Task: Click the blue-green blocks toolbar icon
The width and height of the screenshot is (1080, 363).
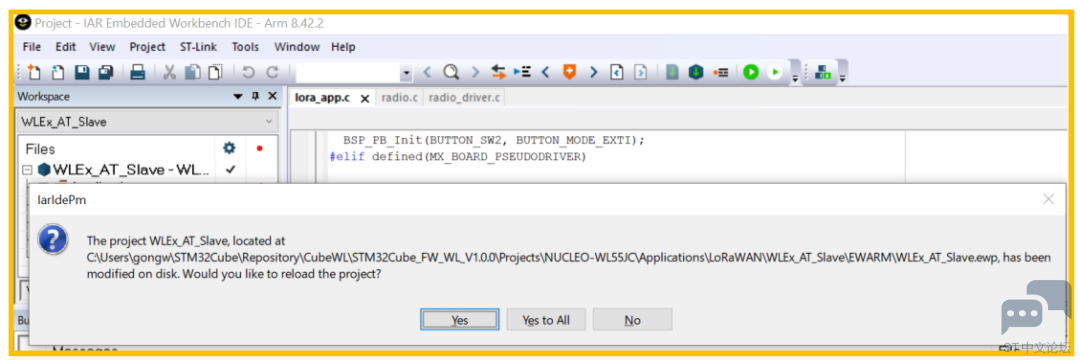Action: pyautogui.click(x=823, y=72)
